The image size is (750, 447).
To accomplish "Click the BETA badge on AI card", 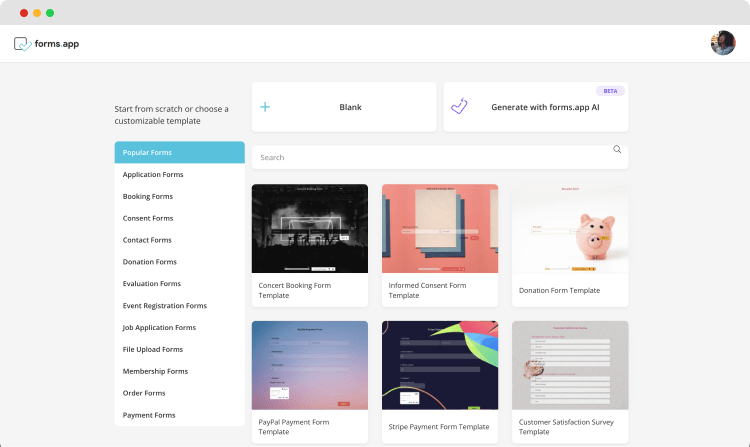I will coord(610,90).
